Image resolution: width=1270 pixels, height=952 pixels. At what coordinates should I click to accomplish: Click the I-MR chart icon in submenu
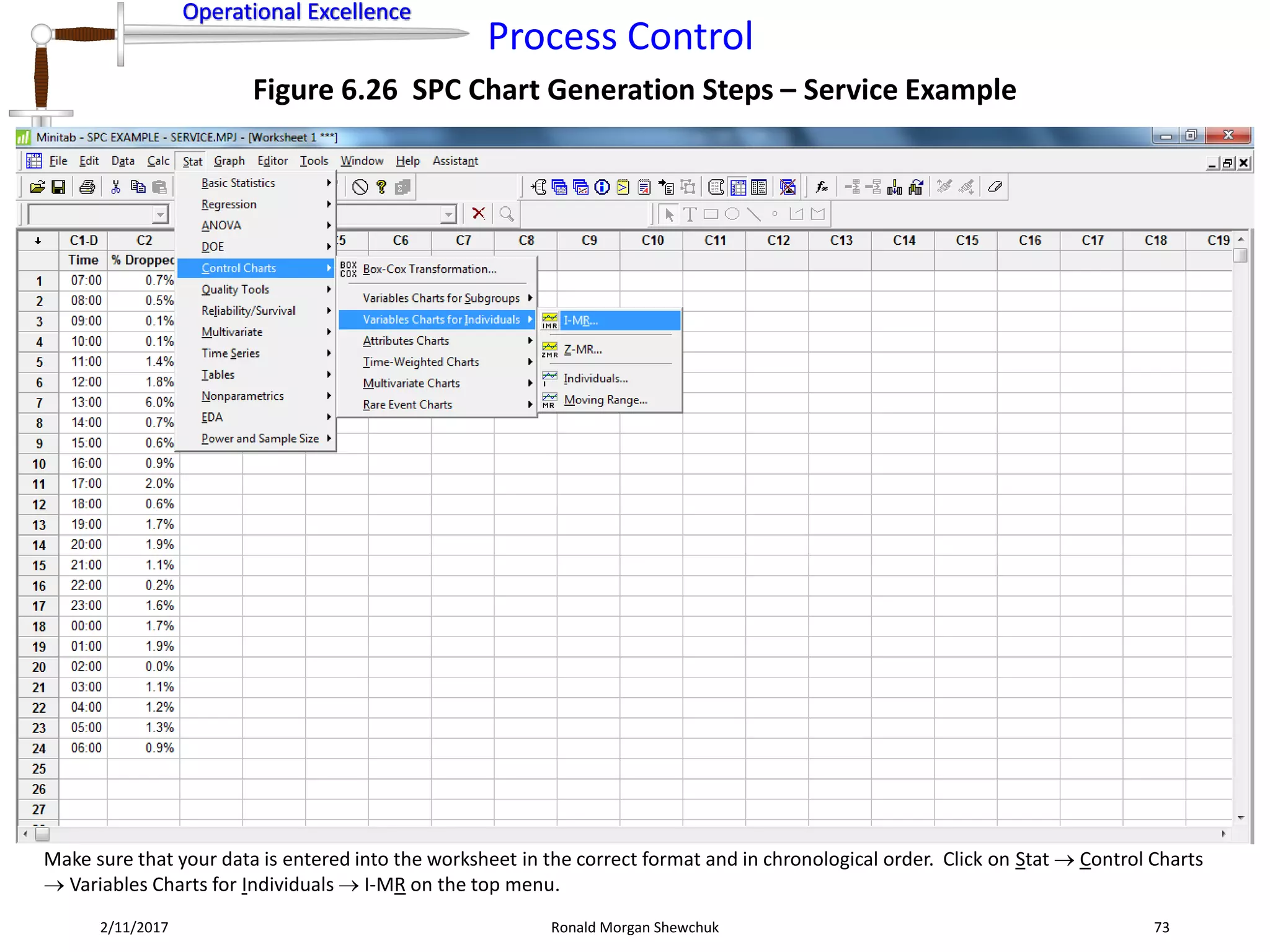549,320
